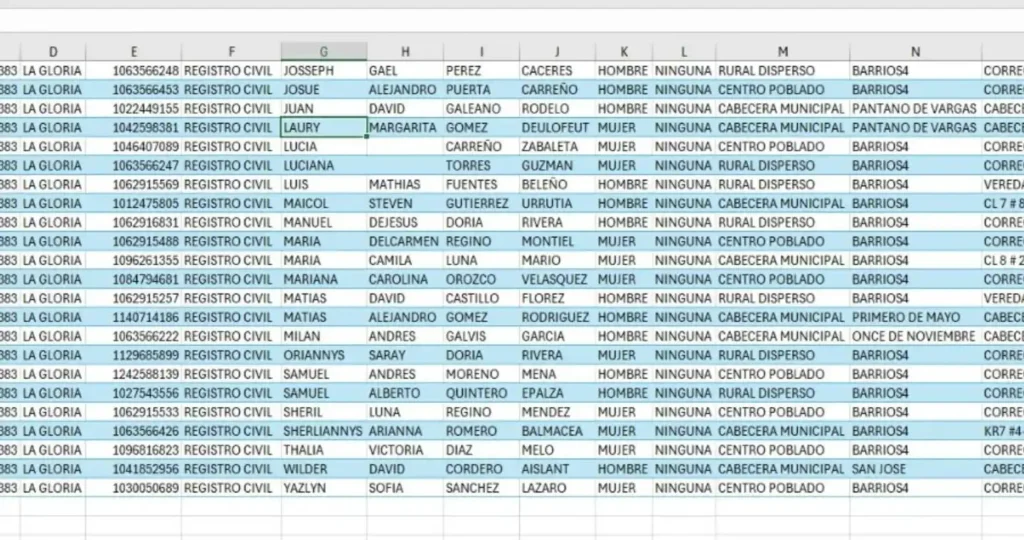1024x540 pixels.
Task: Click the cell containing GALVIS
Action: click(481, 336)
